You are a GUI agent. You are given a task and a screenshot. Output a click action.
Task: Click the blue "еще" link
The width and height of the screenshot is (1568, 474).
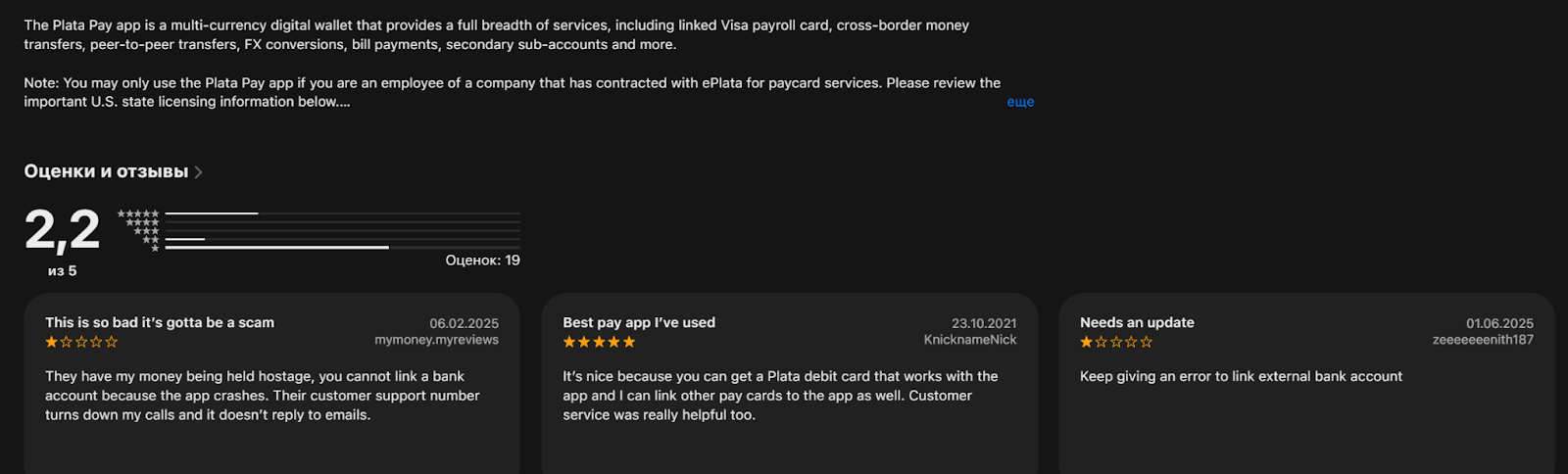tap(1020, 102)
